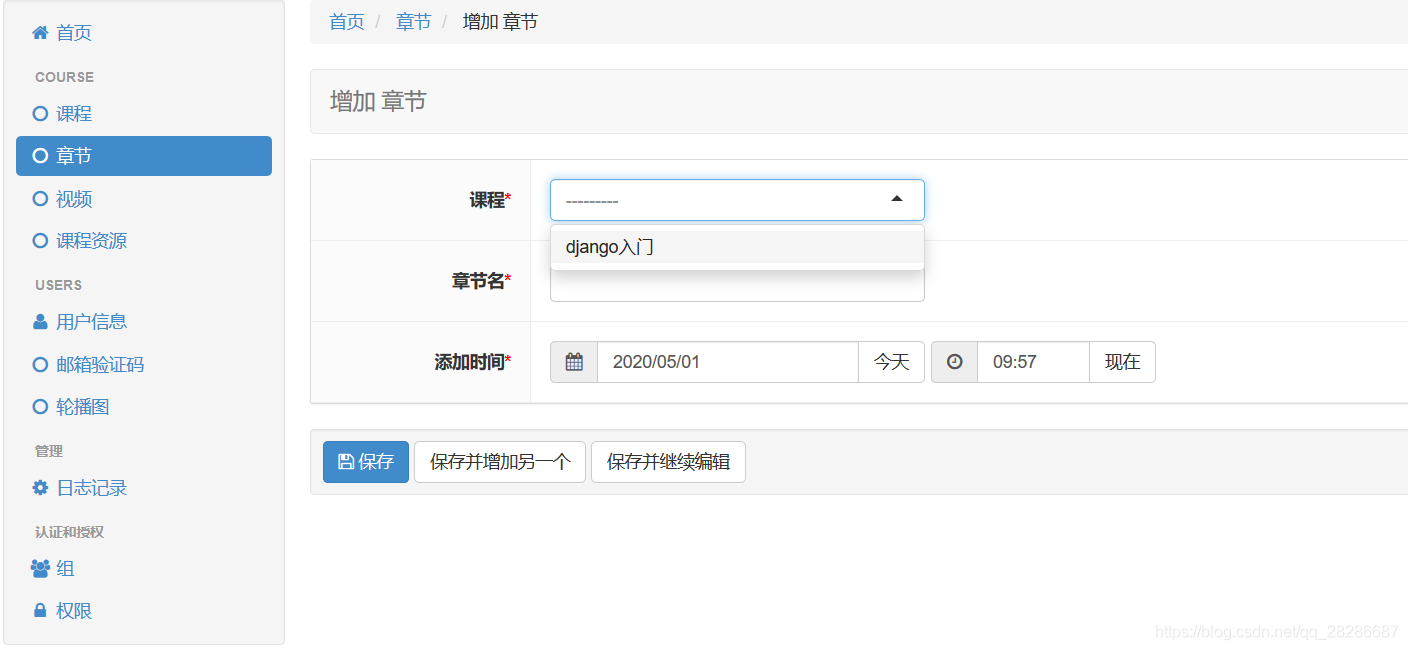Collapse the 课程 dropdown using its arrow
Screen dimensions: 1408x650
click(897, 200)
